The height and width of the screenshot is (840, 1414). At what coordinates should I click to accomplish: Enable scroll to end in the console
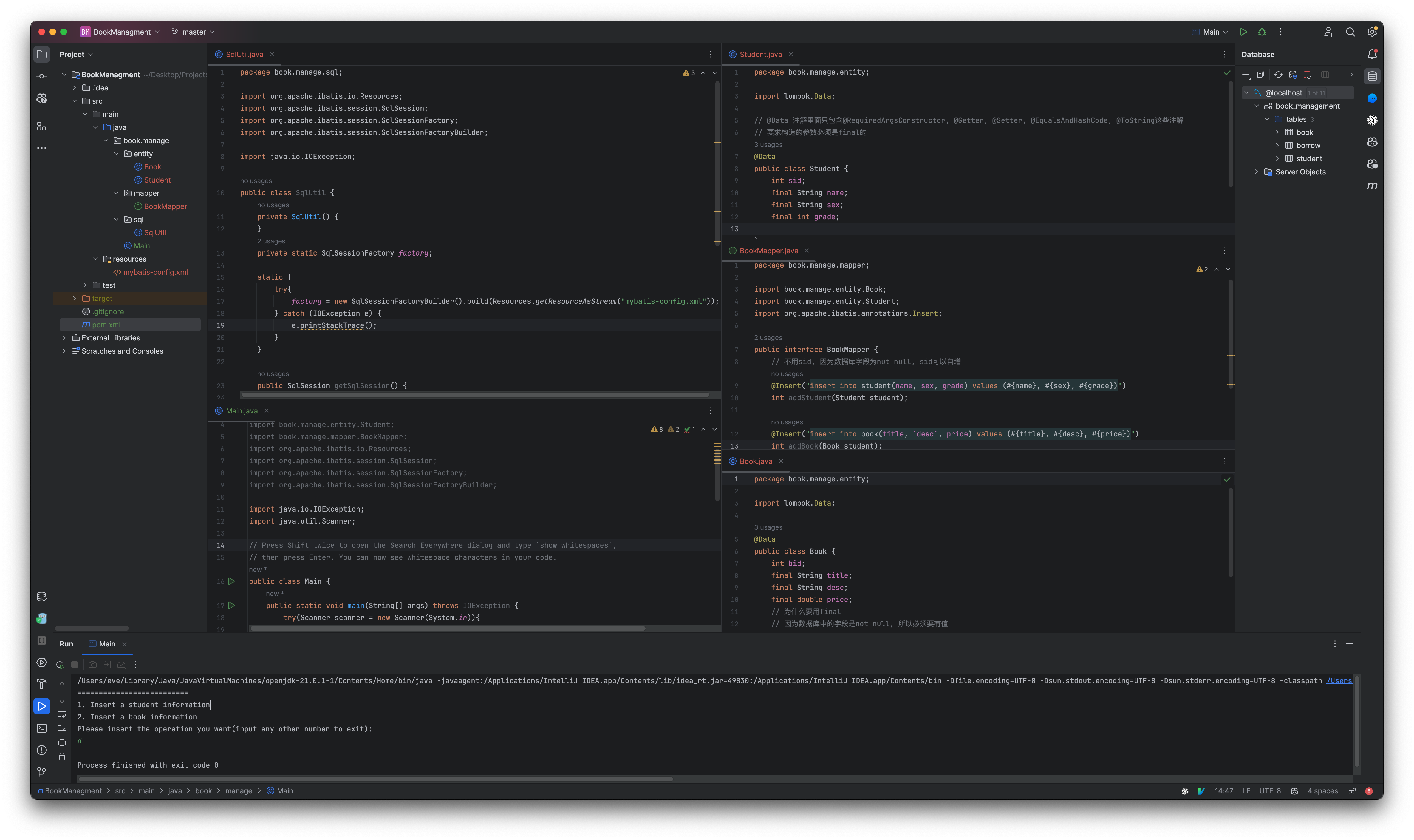click(x=62, y=728)
